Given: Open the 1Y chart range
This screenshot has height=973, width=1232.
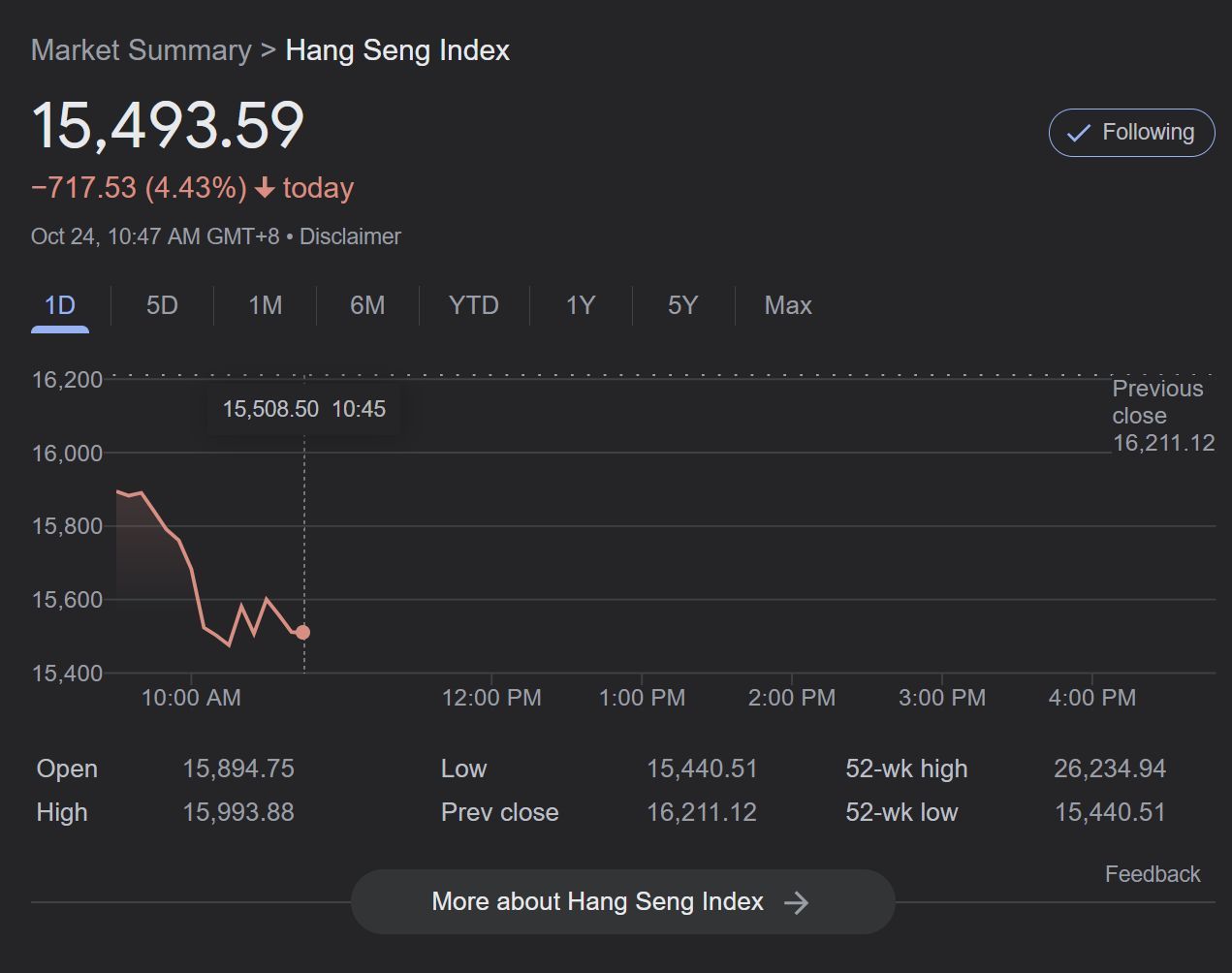Looking at the screenshot, I should [580, 305].
